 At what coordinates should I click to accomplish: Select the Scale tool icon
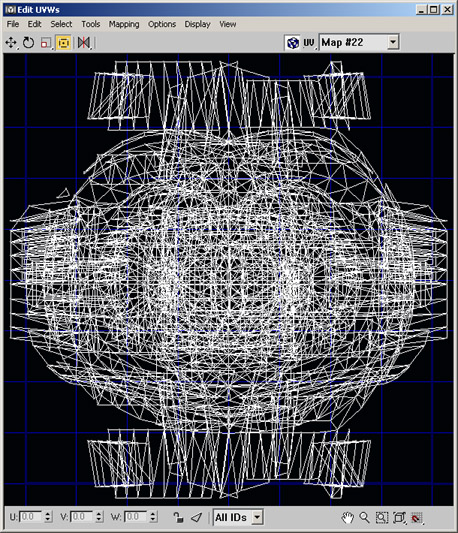[46, 43]
